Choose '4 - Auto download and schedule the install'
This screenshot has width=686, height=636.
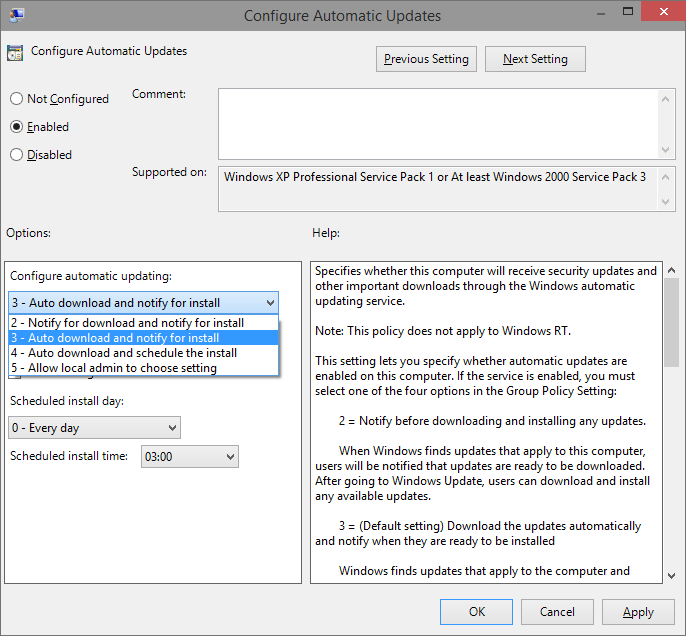coord(123,353)
